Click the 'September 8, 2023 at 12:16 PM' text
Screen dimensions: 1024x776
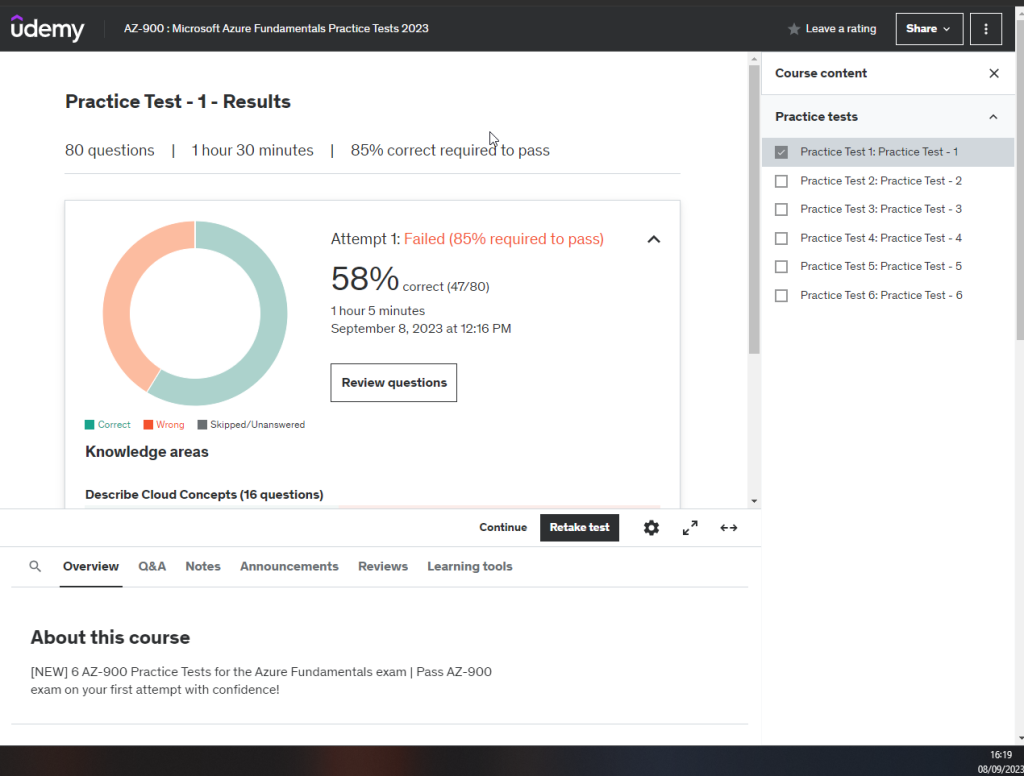coord(421,329)
